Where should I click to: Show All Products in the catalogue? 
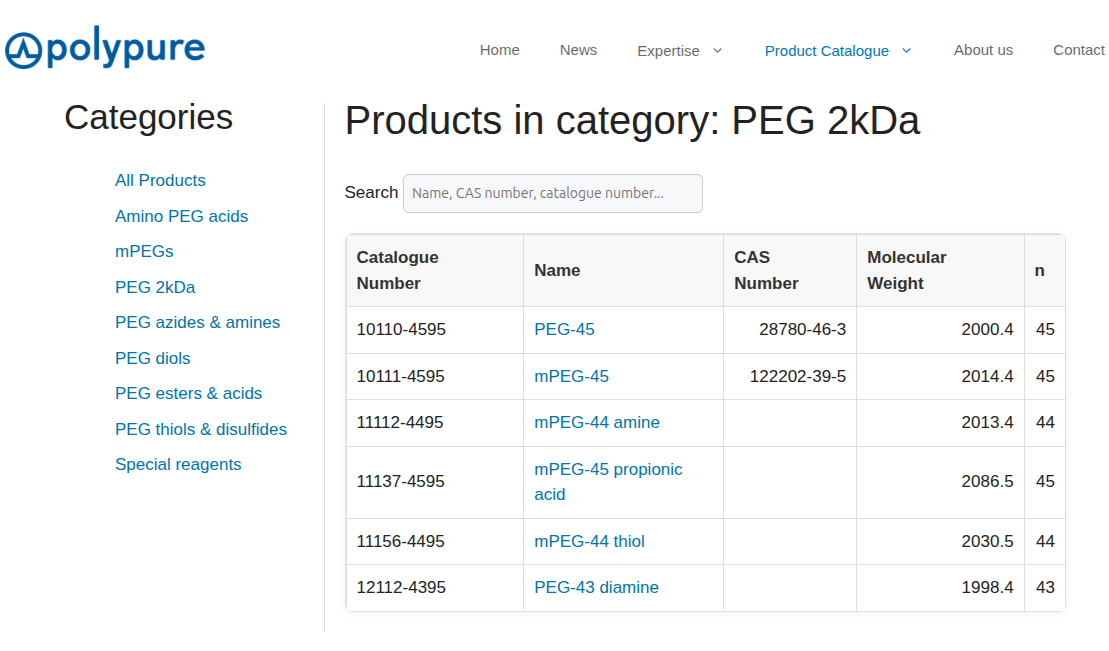[160, 180]
